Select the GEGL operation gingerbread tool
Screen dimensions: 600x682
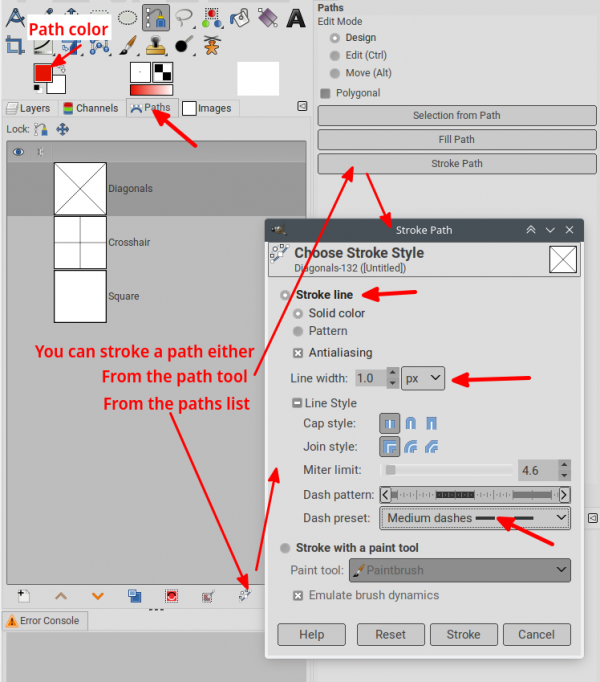(x=212, y=45)
